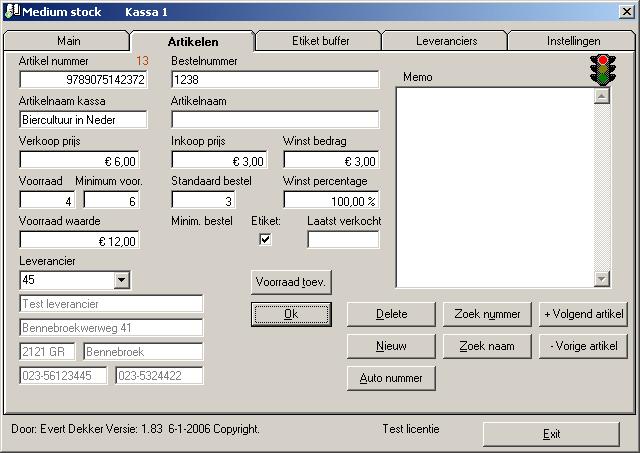Image resolution: width=640 pixels, height=453 pixels.
Task: Click the Winst bedrag field
Action: (x=331, y=160)
